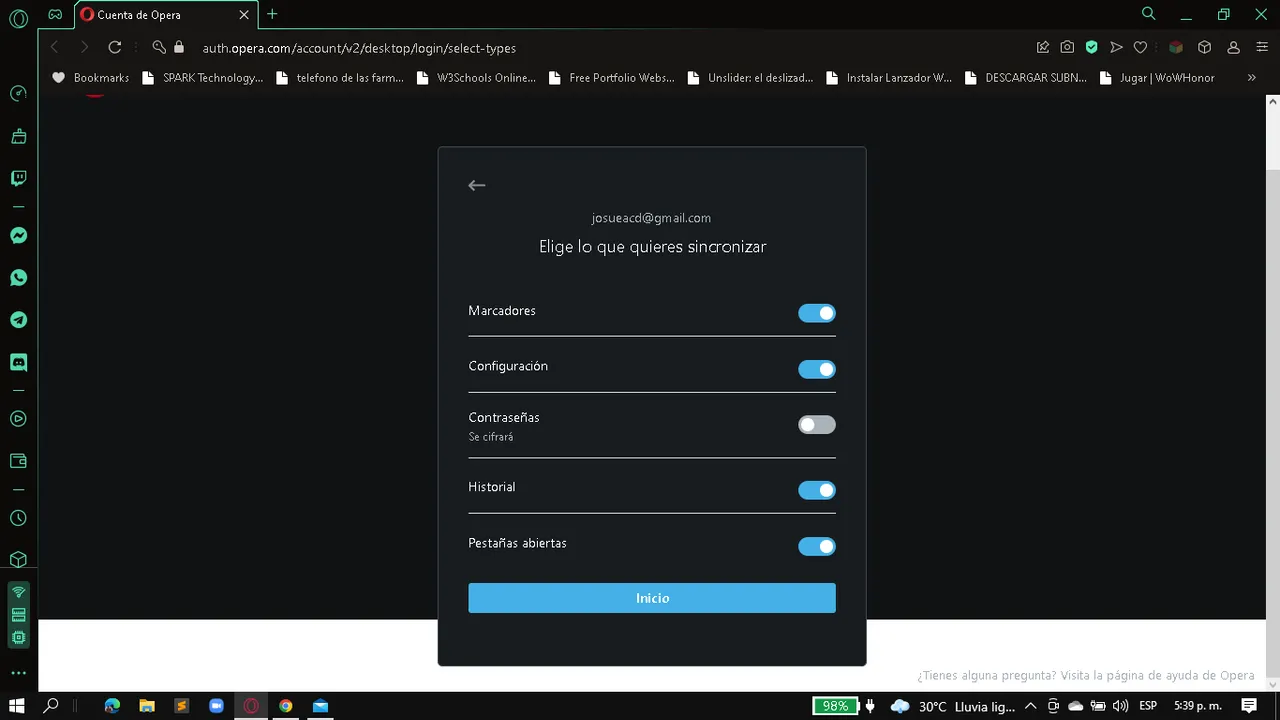Toggle RAM limiter icon in sidebar

[x=18, y=615]
